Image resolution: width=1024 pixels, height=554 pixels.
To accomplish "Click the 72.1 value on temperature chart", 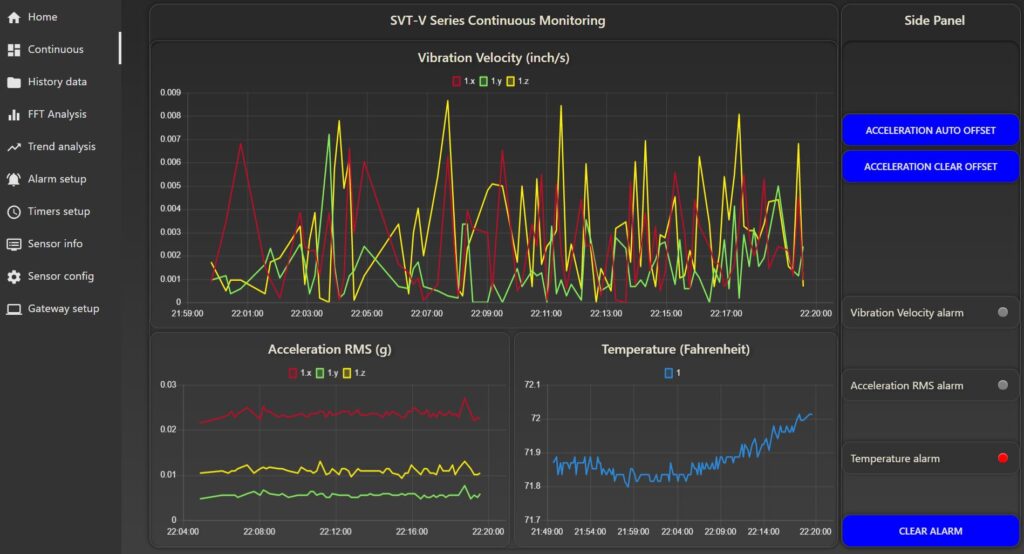I will tap(532, 385).
